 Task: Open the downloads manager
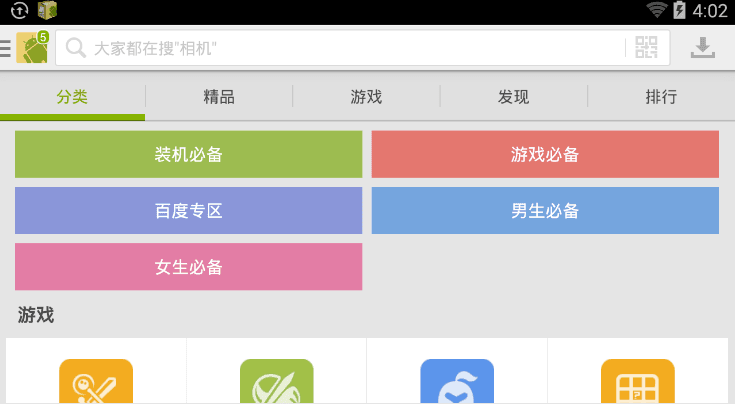704,48
